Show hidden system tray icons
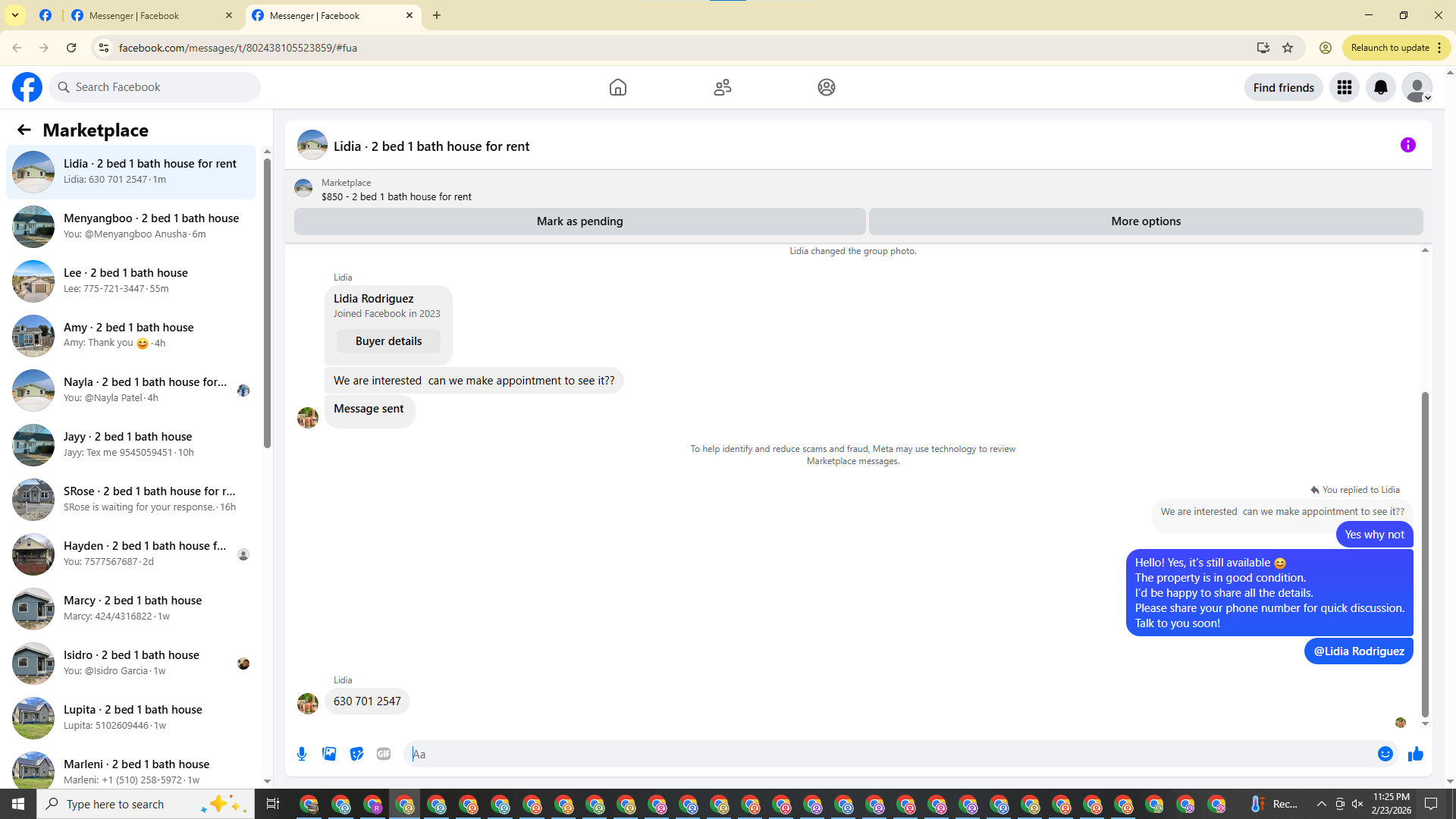The height and width of the screenshot is (819, 1456). point(1321,804)
